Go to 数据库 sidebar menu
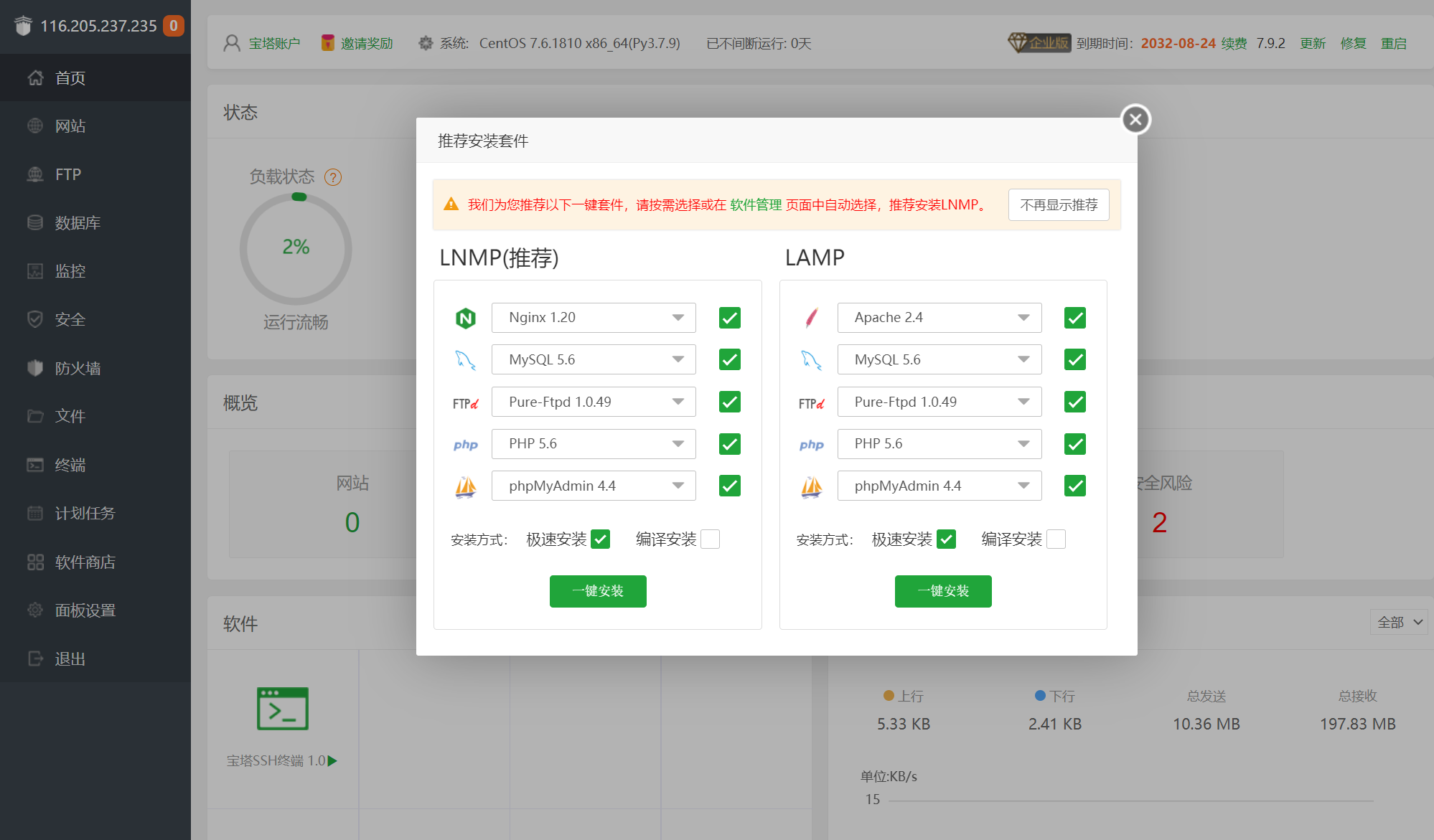The image size is (1434, 840). [x=78, y=223]
